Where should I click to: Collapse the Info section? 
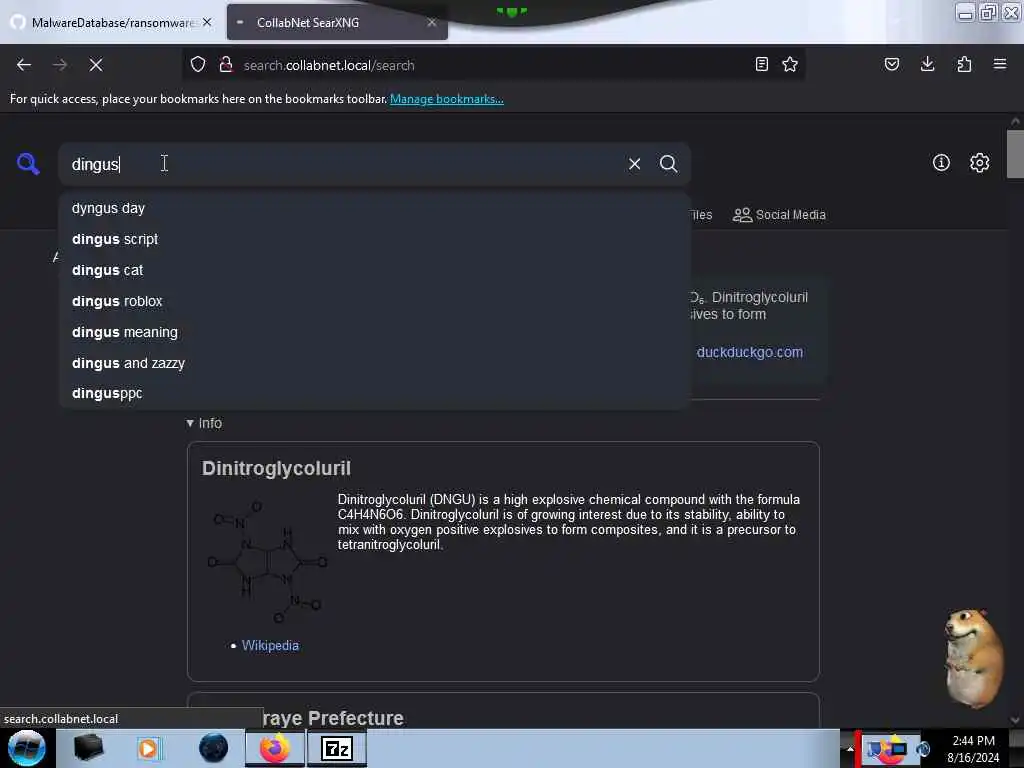[x=204, y=423]
